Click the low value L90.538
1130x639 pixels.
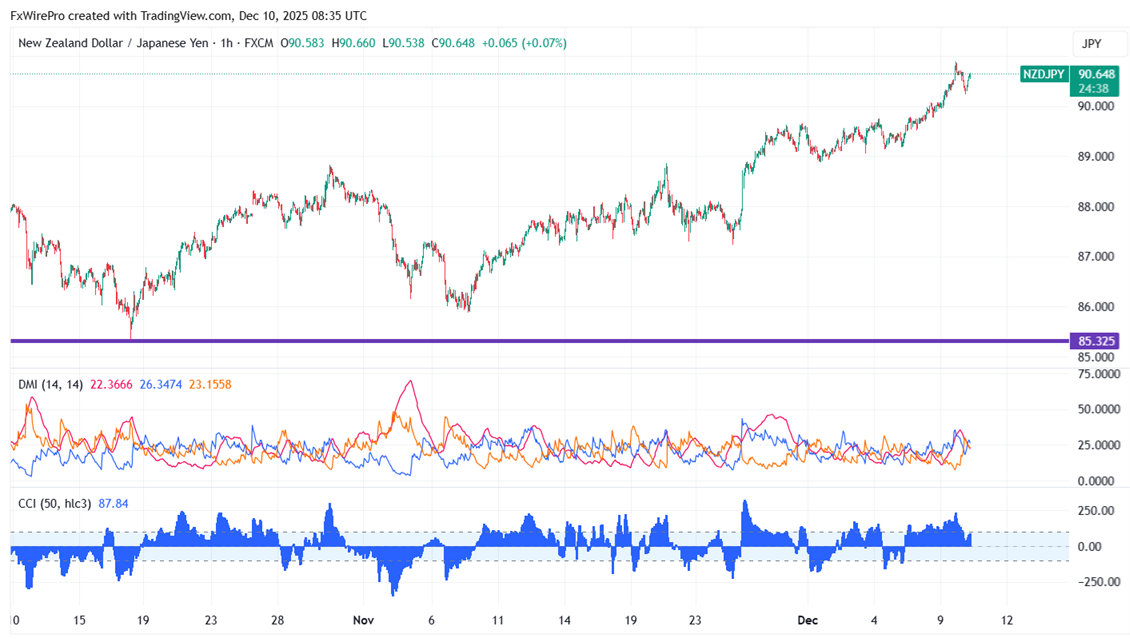point(404,43)
